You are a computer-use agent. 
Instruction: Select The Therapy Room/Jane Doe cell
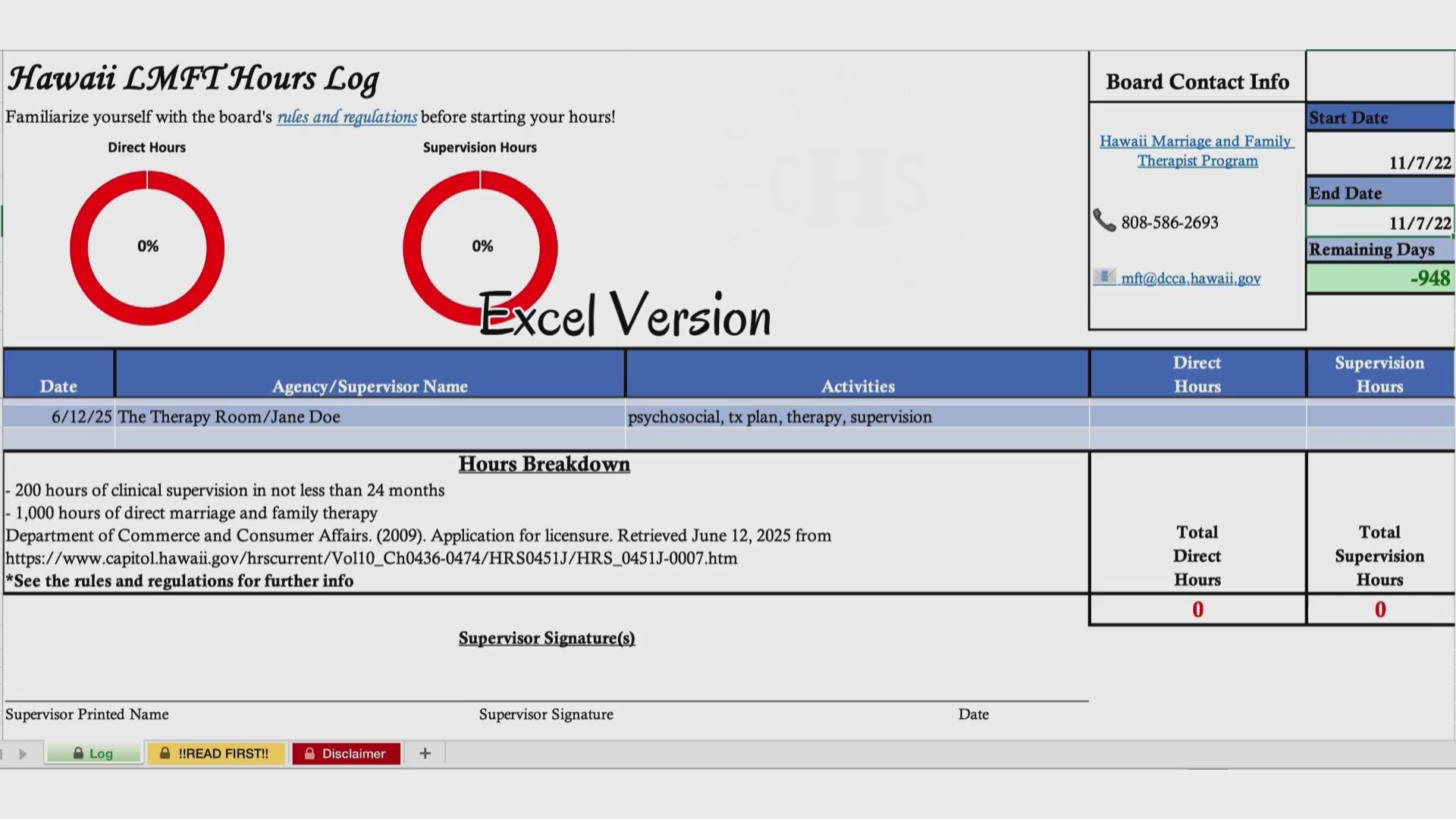370,416
